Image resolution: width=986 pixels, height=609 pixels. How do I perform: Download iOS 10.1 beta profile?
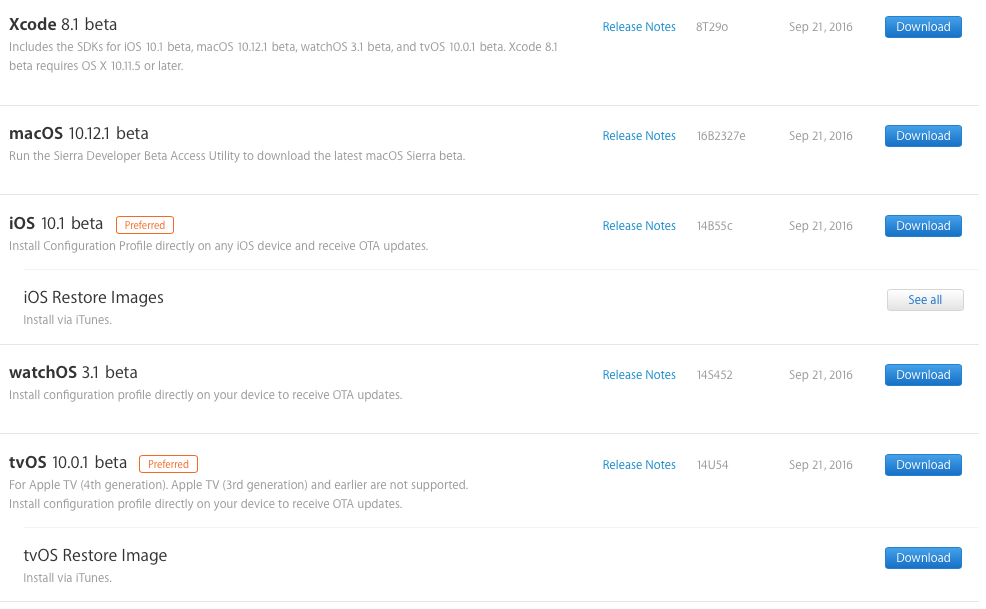pos(922,226)
